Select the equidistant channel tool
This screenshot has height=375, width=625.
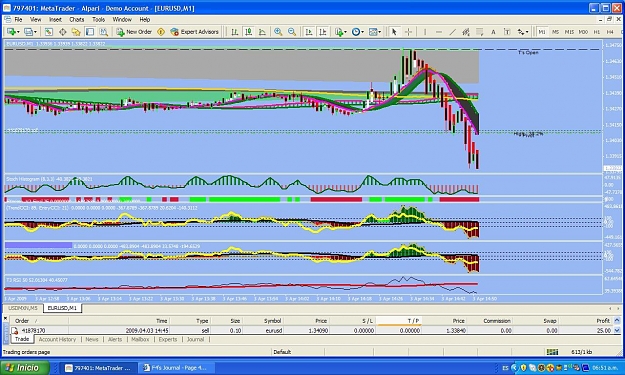[466, 32]
